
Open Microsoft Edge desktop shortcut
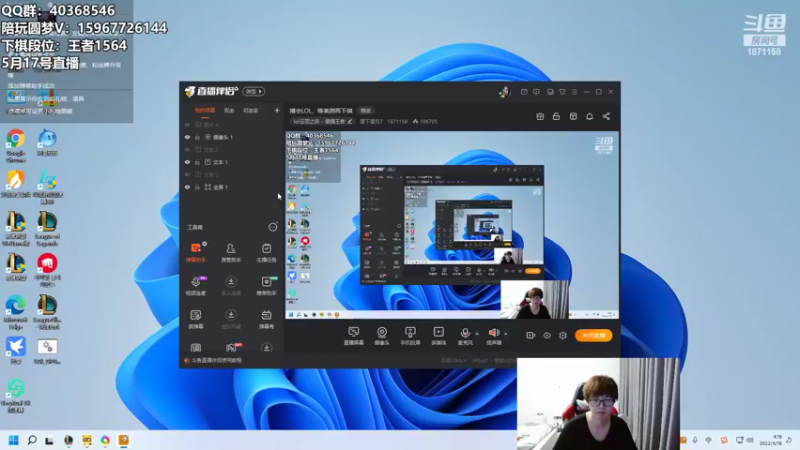[16, 312]
